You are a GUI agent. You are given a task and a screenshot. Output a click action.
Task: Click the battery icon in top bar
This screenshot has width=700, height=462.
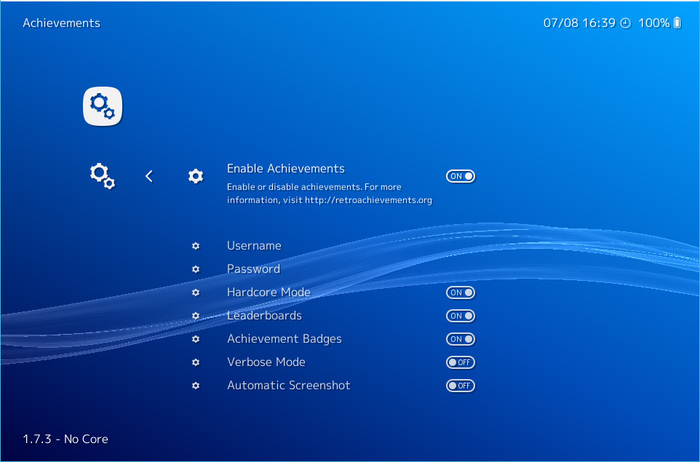(678, 23)
